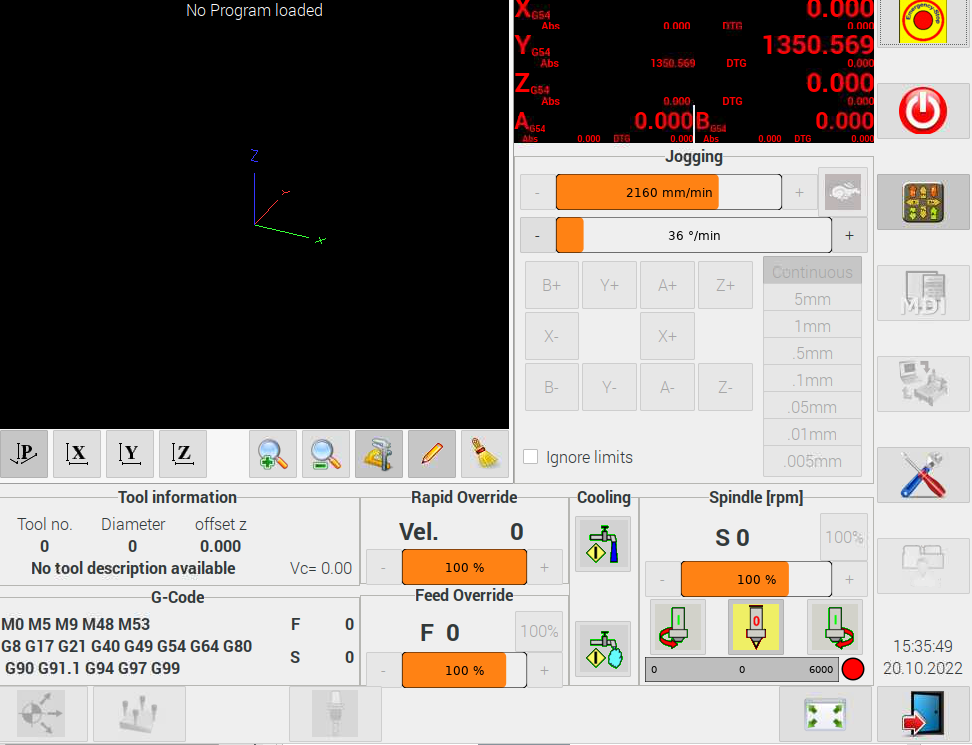The width and height of the screenshot is (972, 745).
Task: Open the settings tools page
Action: 922,474
